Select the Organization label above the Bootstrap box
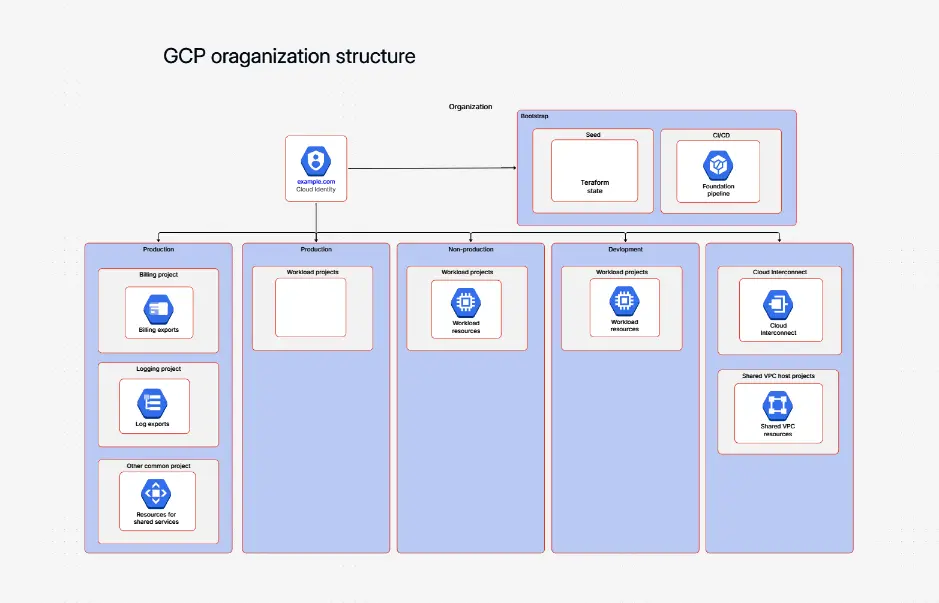 click(470, 106)
